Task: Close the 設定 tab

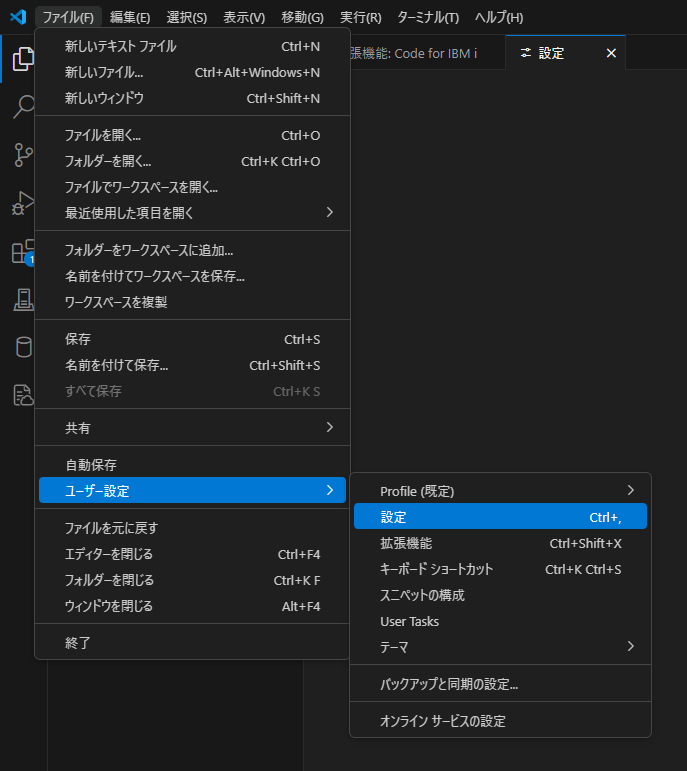Action: pos(611,53)
